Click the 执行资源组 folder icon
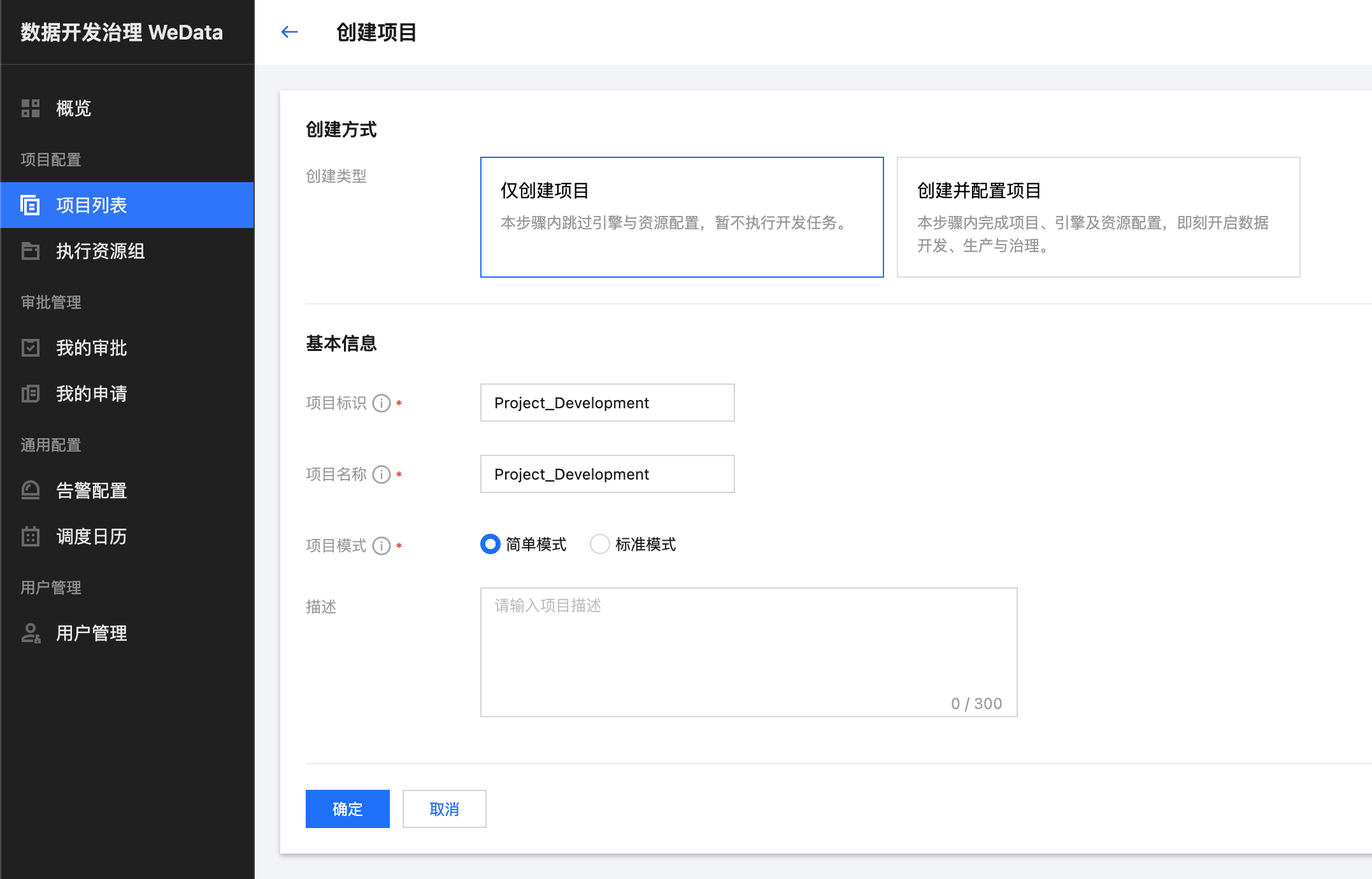The image size is (1372, 879). click(x=31, y=251)
